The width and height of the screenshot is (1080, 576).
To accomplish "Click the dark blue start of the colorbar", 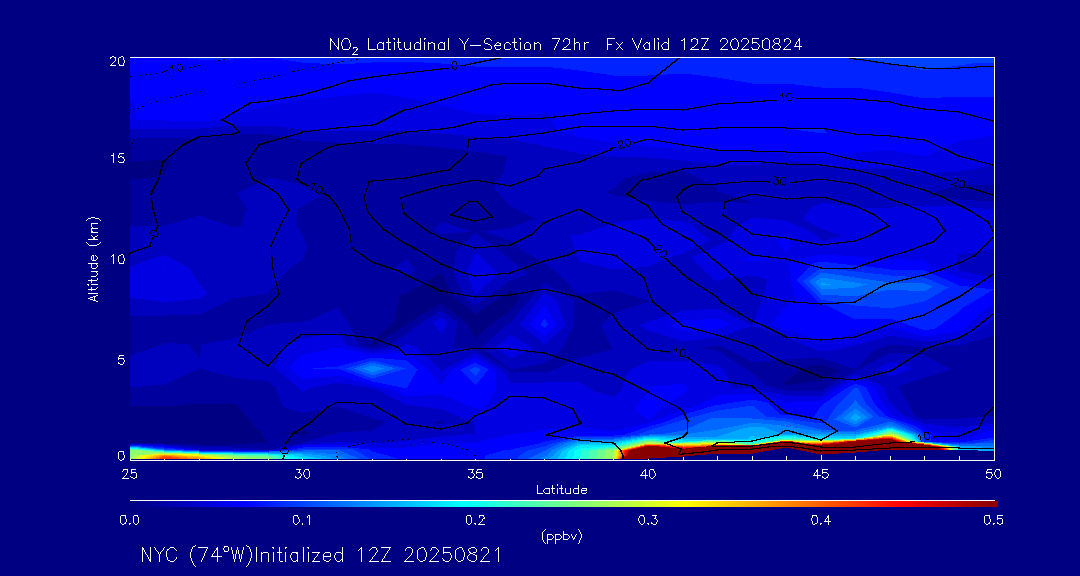I will point(138,503).
